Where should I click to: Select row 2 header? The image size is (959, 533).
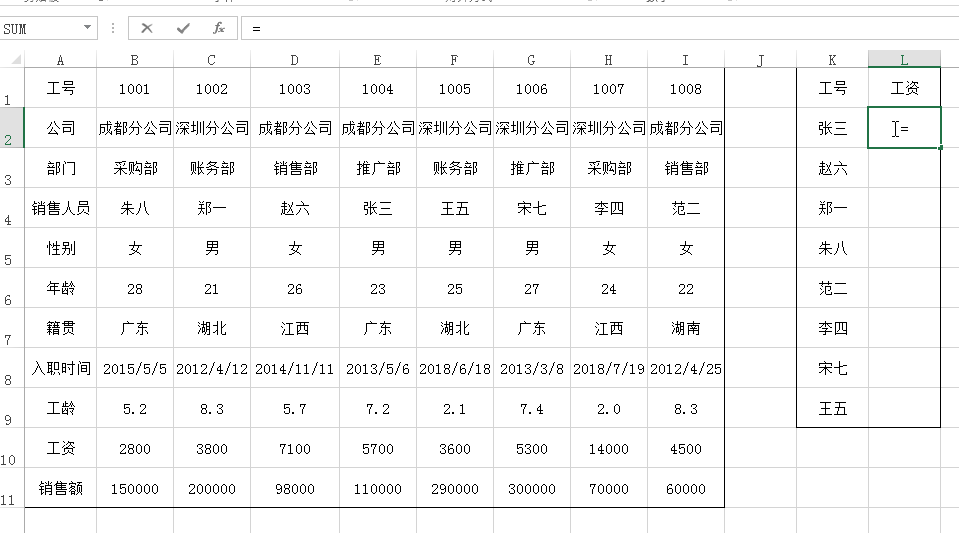click(x=12, y=128)
